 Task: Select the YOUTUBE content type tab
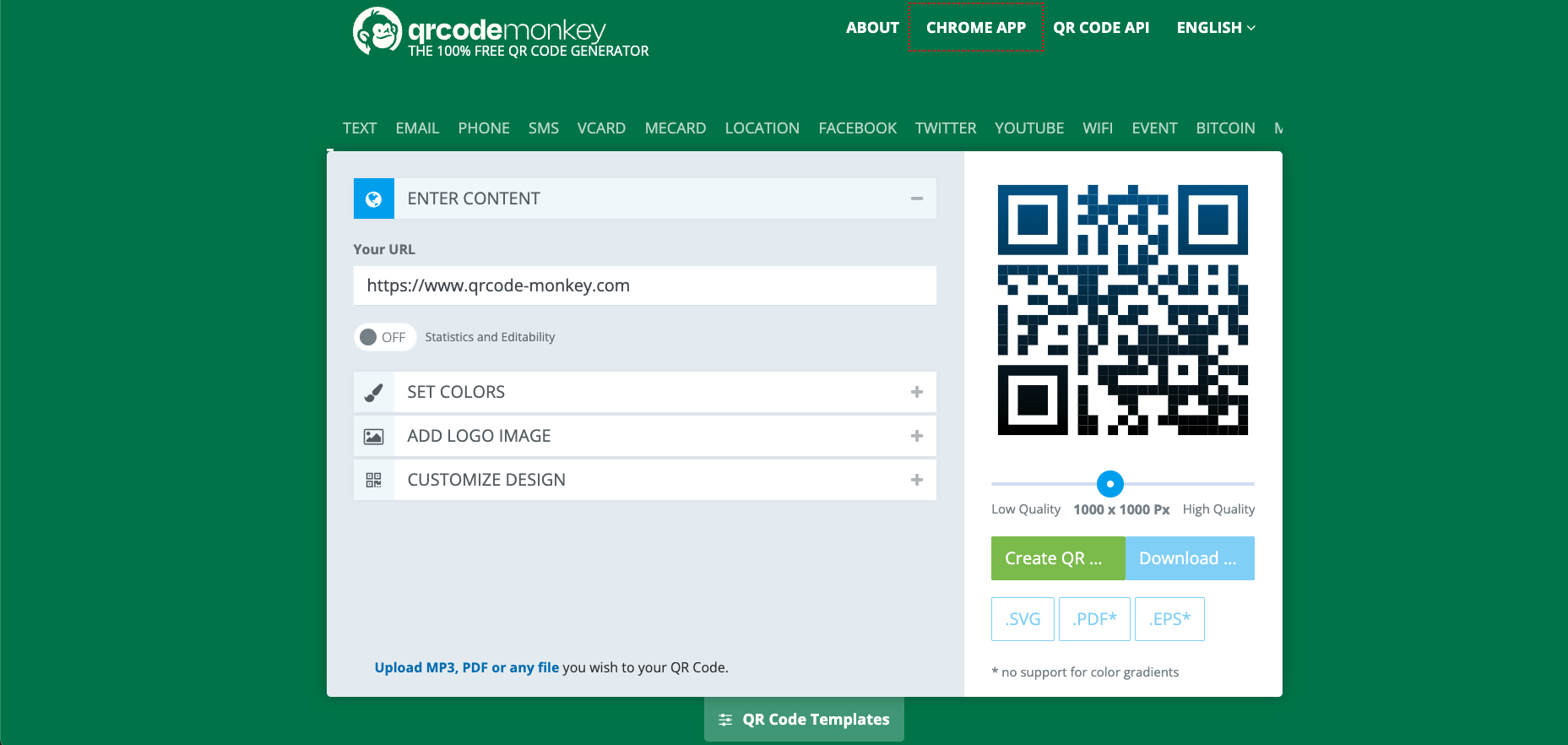(1029, 128)
